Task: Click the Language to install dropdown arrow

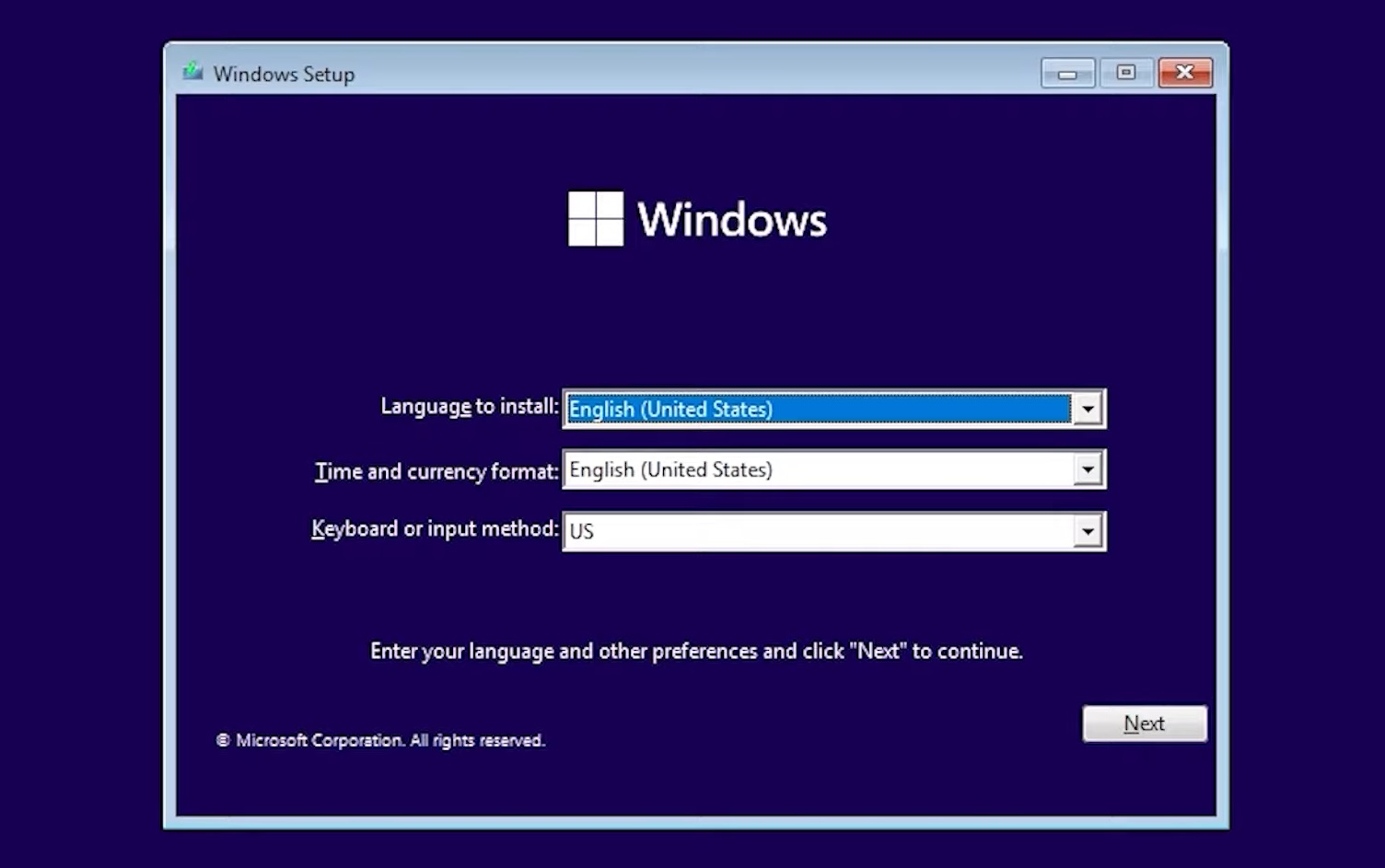Action: coord(1089,408)
